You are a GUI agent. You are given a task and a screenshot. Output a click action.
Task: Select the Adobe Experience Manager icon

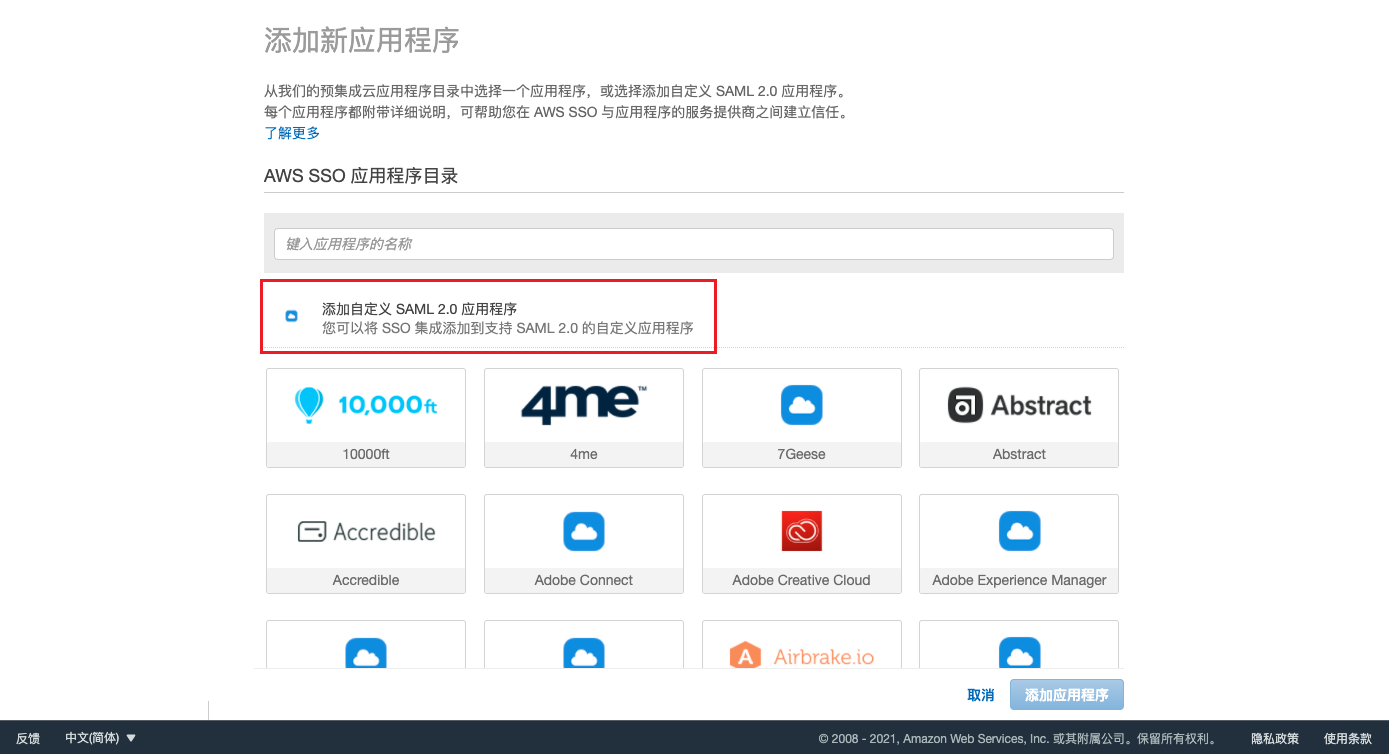coord(1019,531)
